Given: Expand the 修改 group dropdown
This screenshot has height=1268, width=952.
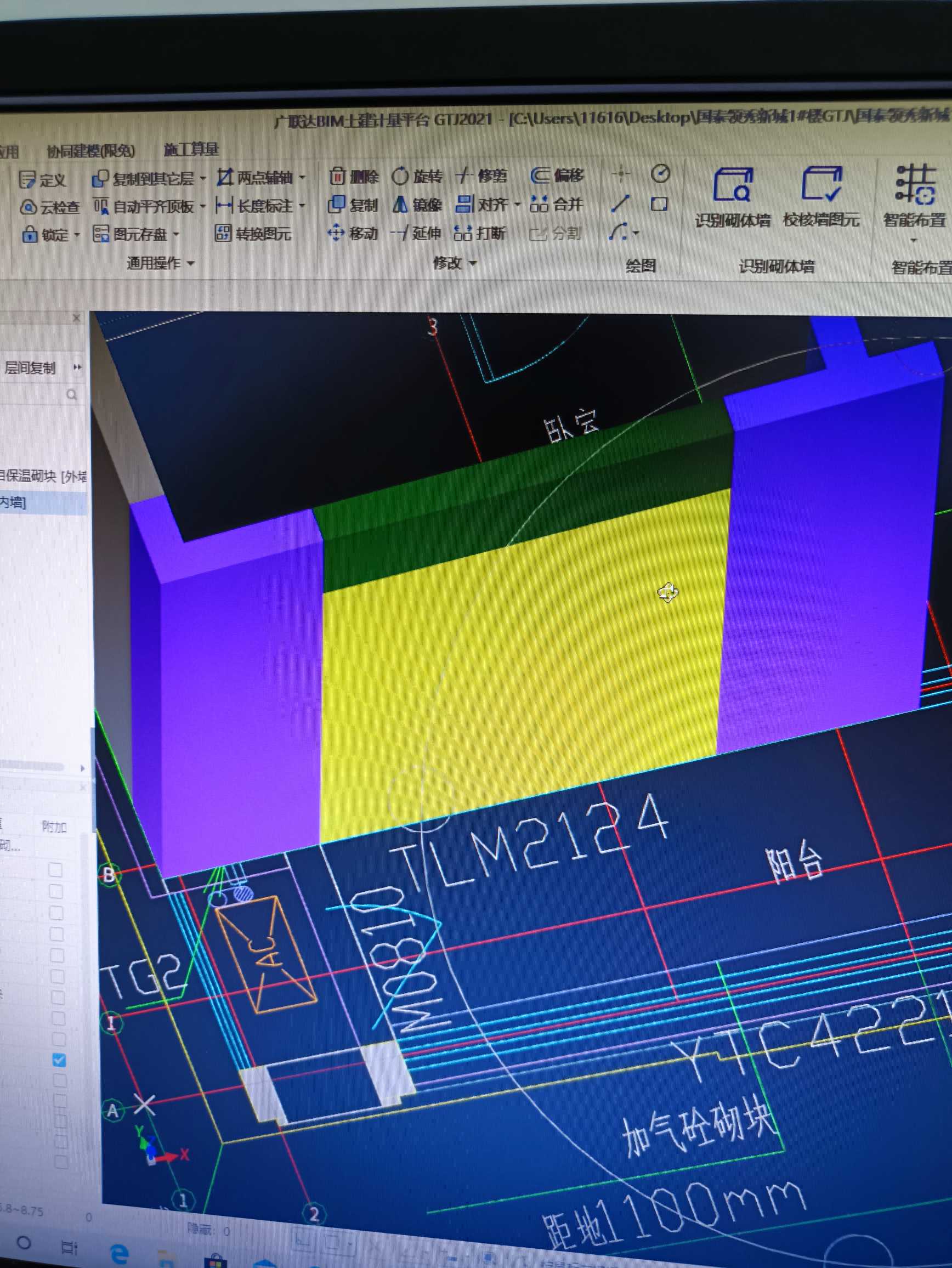Looking at the screenshot, I should (473, 263).
